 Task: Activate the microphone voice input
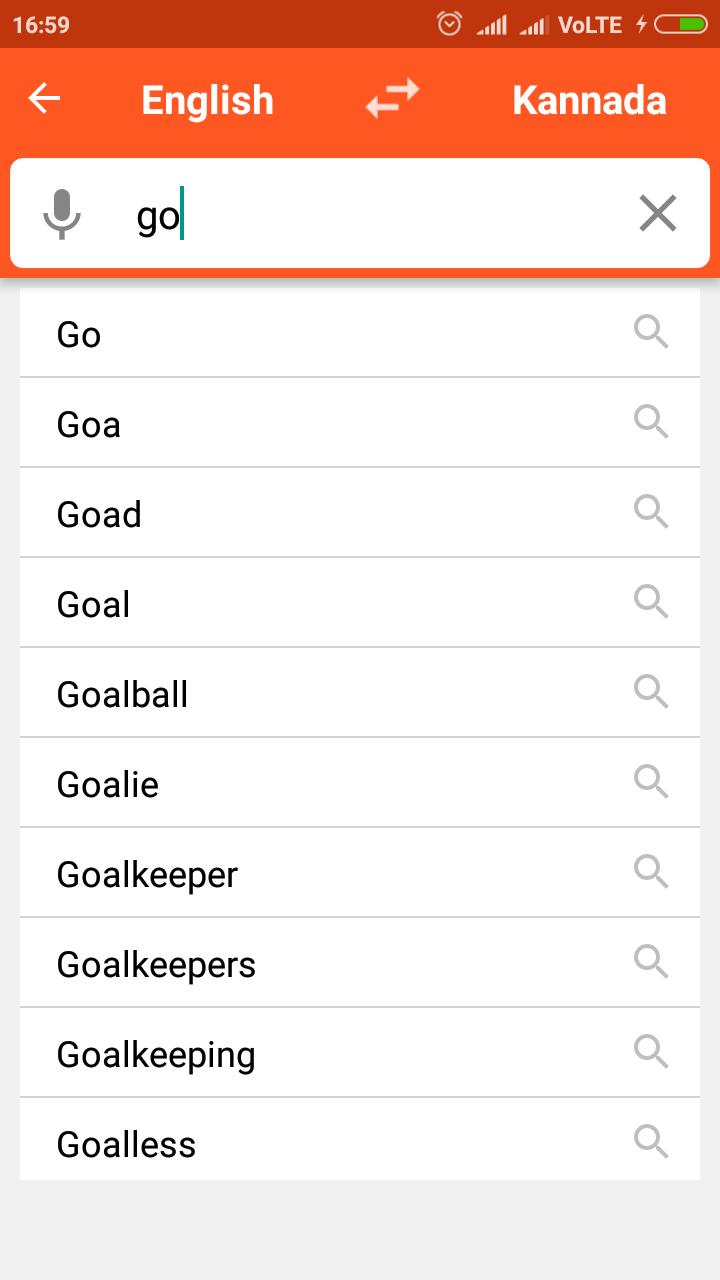tap(62, 213)
